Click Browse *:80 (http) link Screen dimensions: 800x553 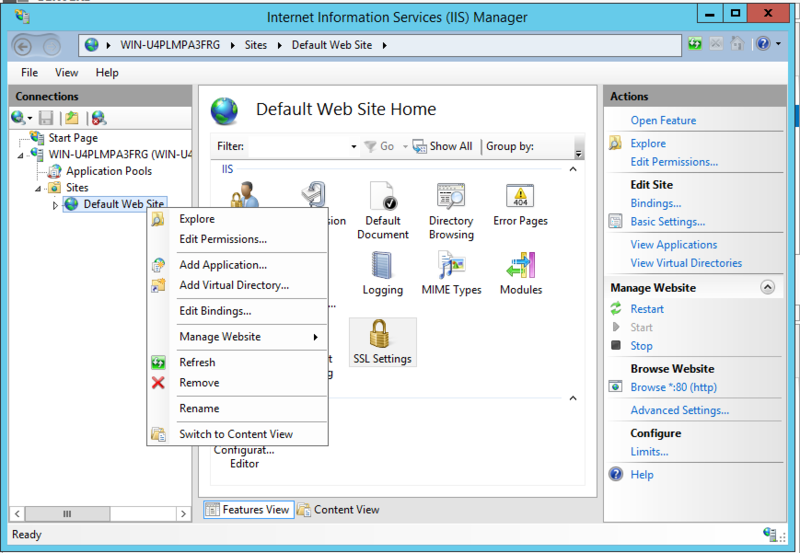pyautogui.click(x=673, y=387)
